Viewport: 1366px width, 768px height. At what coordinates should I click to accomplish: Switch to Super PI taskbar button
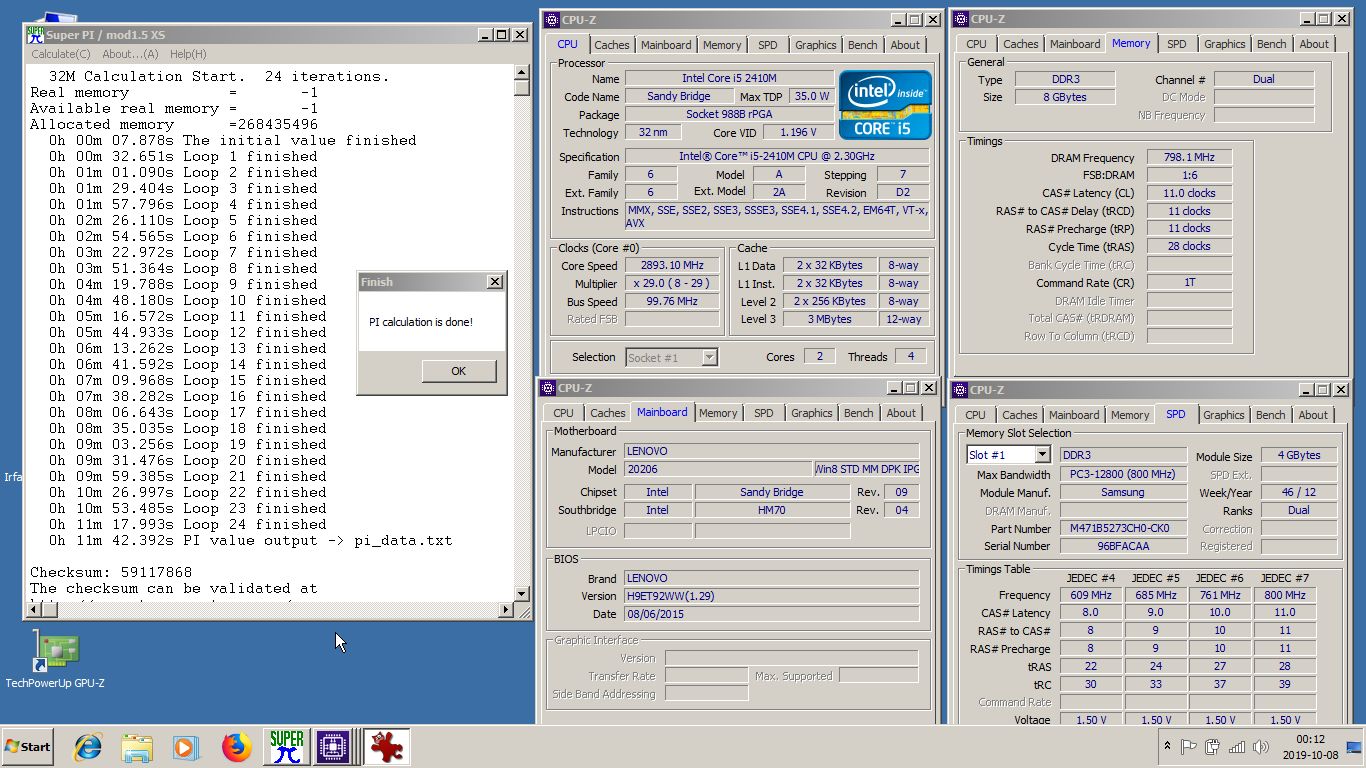[x=287, y=747]
